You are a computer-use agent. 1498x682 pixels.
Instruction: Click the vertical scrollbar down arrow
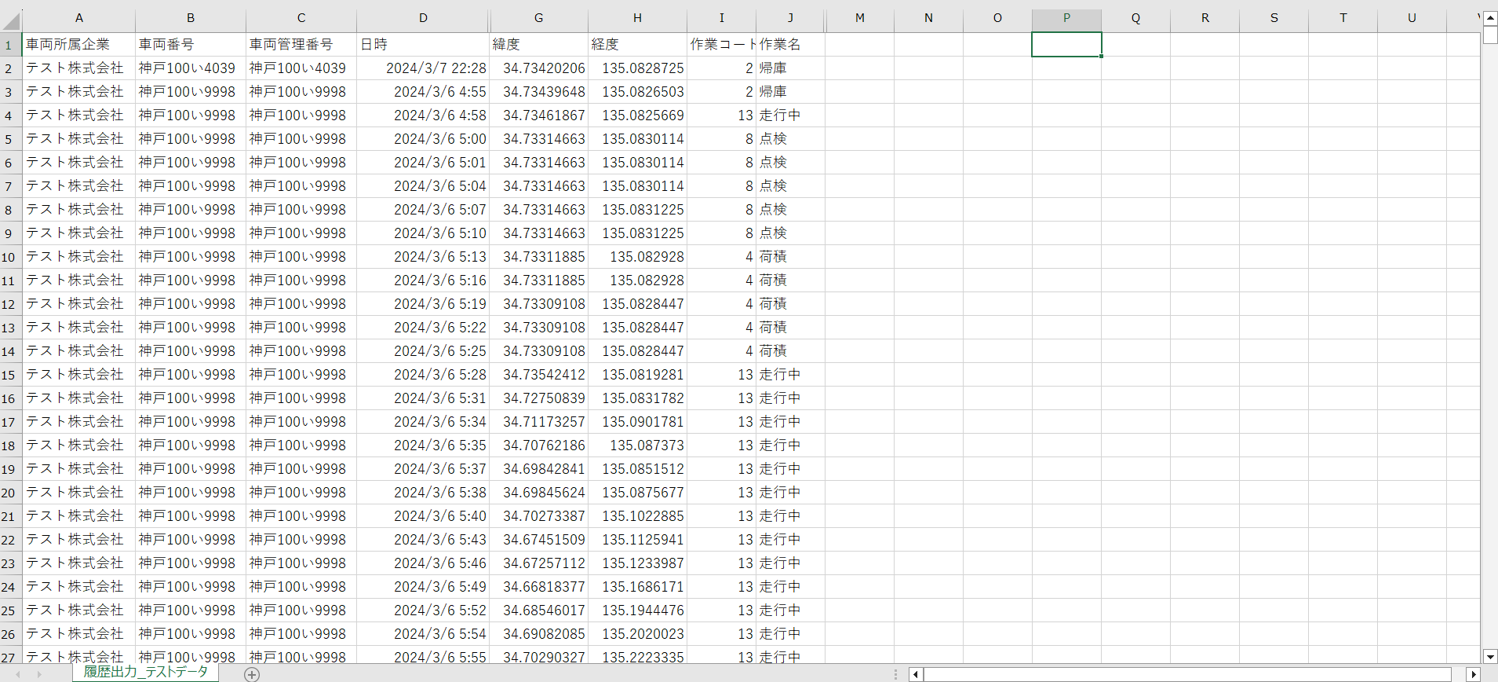click(1490, 657)
